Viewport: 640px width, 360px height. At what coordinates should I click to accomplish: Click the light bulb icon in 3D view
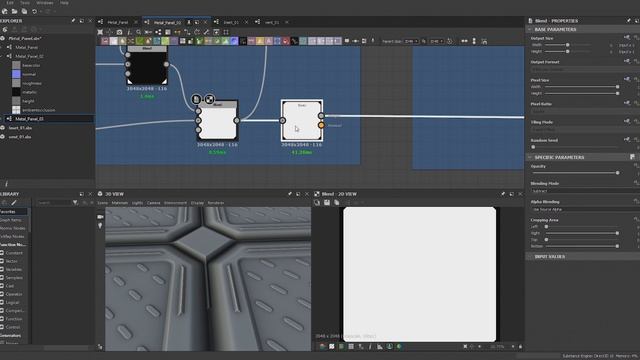pos(100,225)
